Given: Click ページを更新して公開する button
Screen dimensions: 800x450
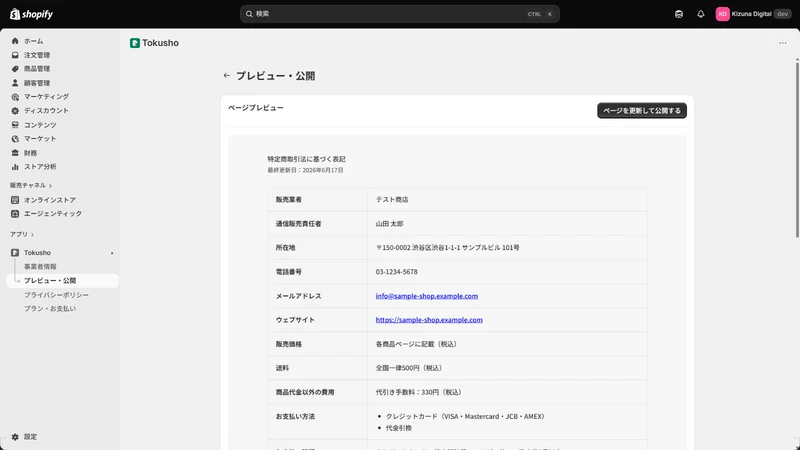Looking at the screenshot, I should click(x=642, y=111).
